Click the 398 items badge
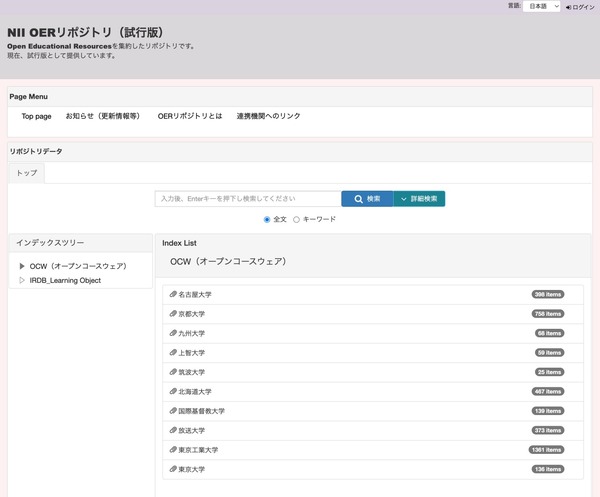 pyautogui.click(x=548, y=295)
